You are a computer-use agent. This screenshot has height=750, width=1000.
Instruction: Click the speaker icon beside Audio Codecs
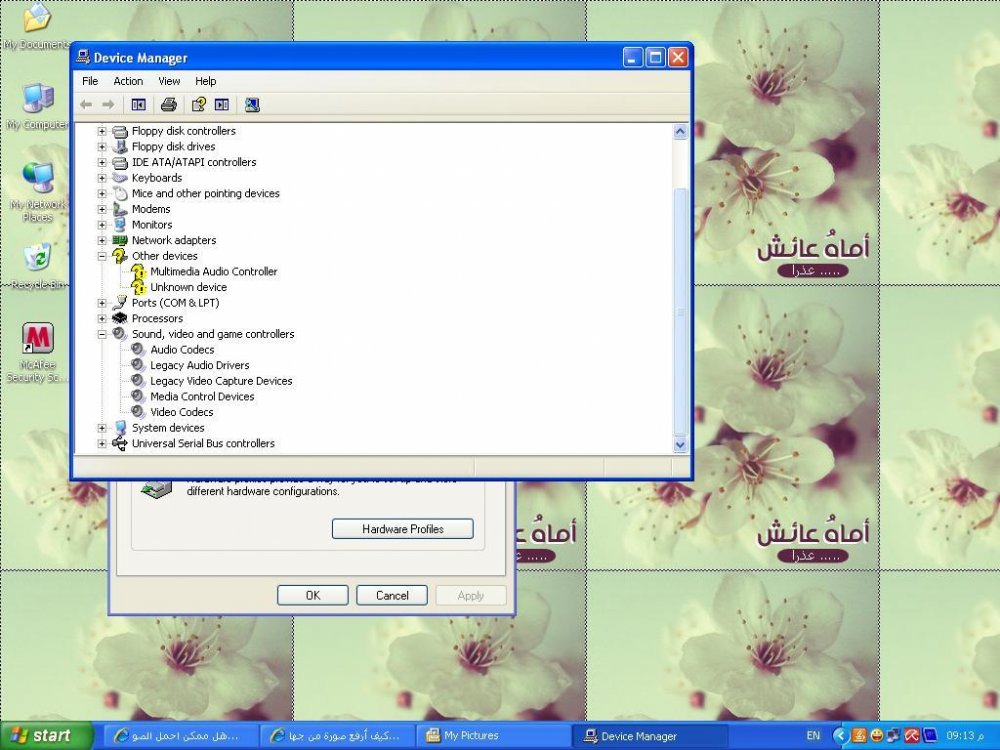click(138, 349)
